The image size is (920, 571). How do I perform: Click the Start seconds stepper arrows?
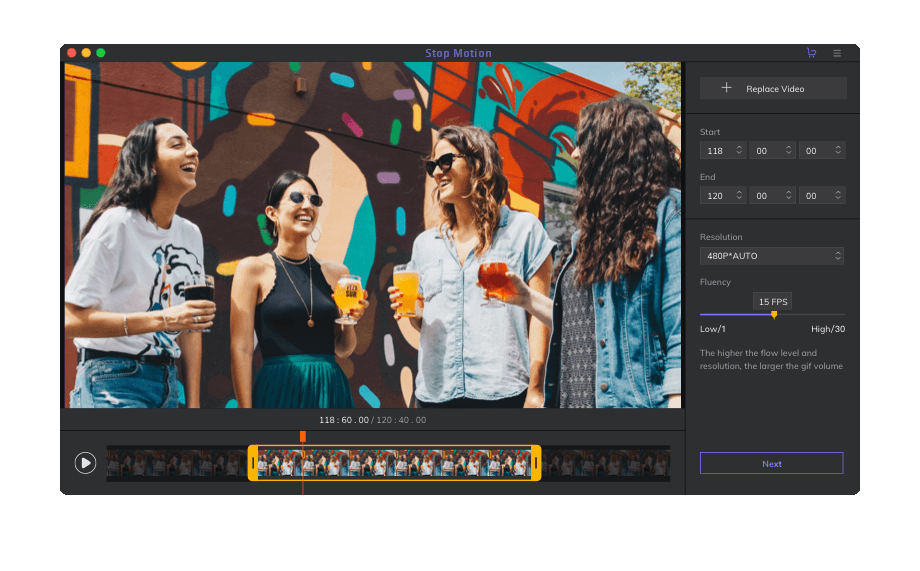(x=837, y=150)
